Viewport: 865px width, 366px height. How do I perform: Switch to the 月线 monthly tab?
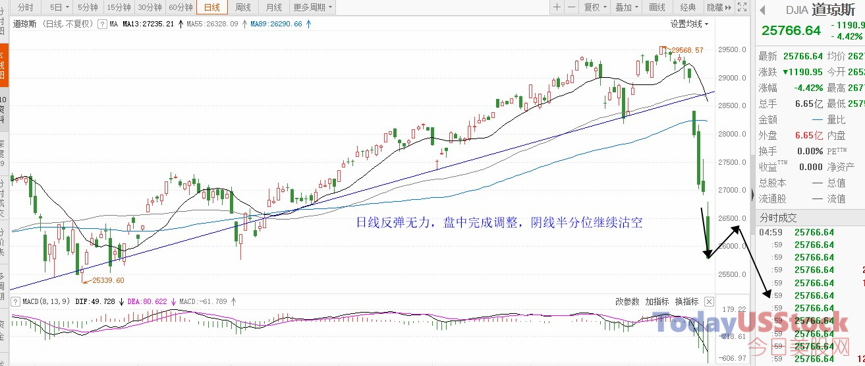click(274, 7)
